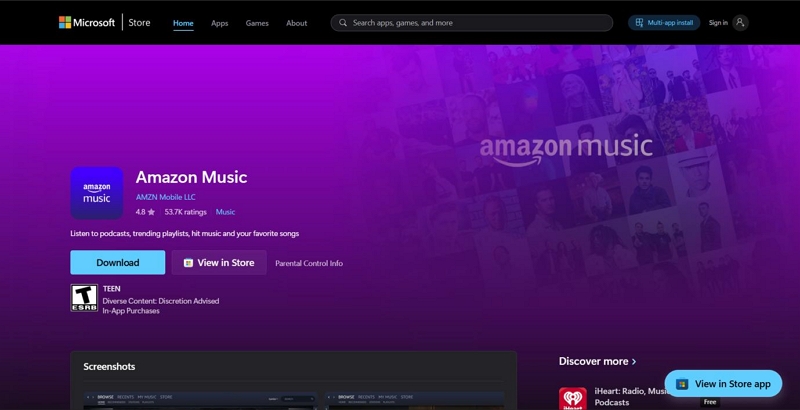The image size is (800, 410).
Task: Click the 4.8 star rating
Action: click(145, 212)
